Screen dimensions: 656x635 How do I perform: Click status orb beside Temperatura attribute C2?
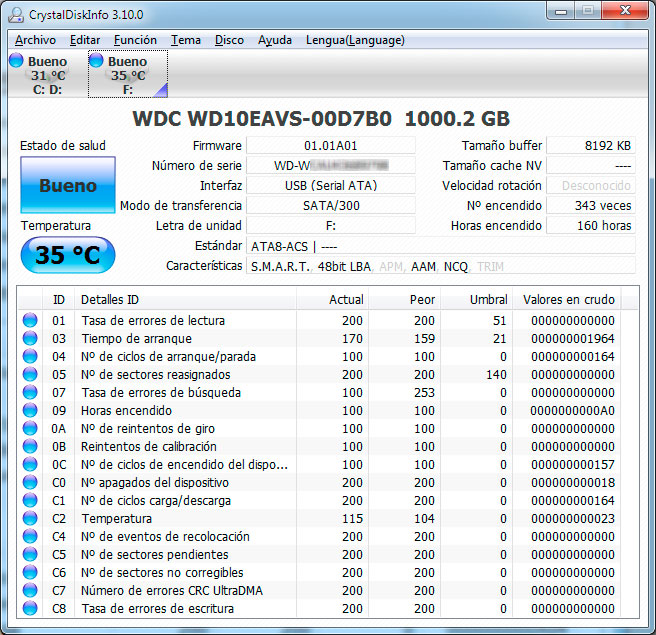click(30, 519)
